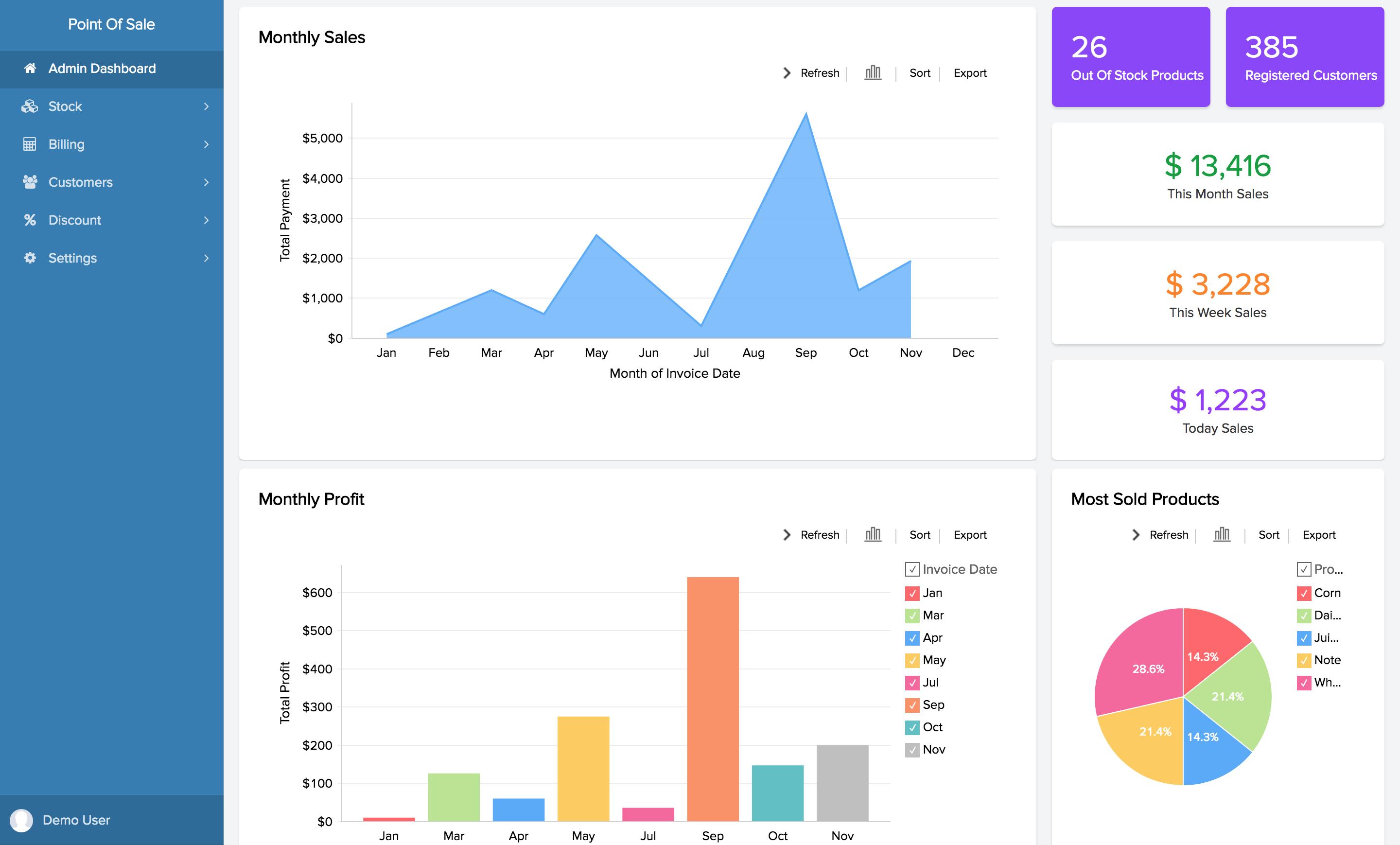Click the Settings gear icon in sidebar

pyautogui.click(x=30, y=258)
